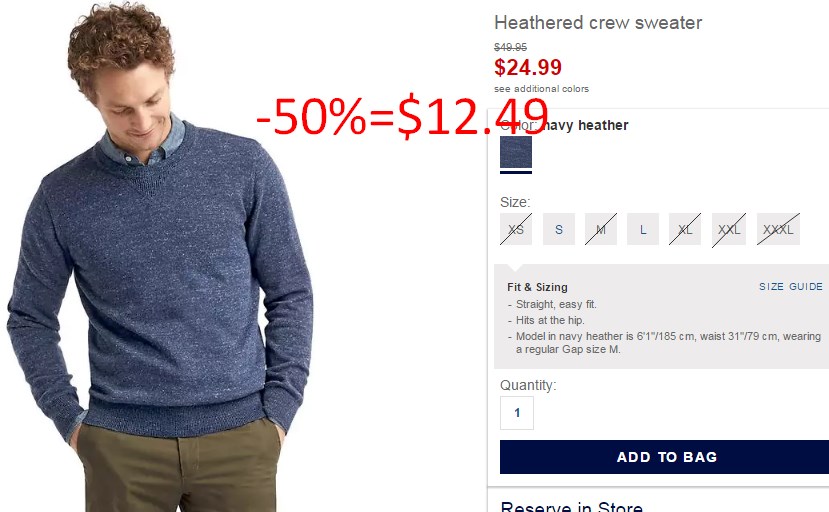Select size XL option
The height and width of the screenshot is (512, 829).
685,229
